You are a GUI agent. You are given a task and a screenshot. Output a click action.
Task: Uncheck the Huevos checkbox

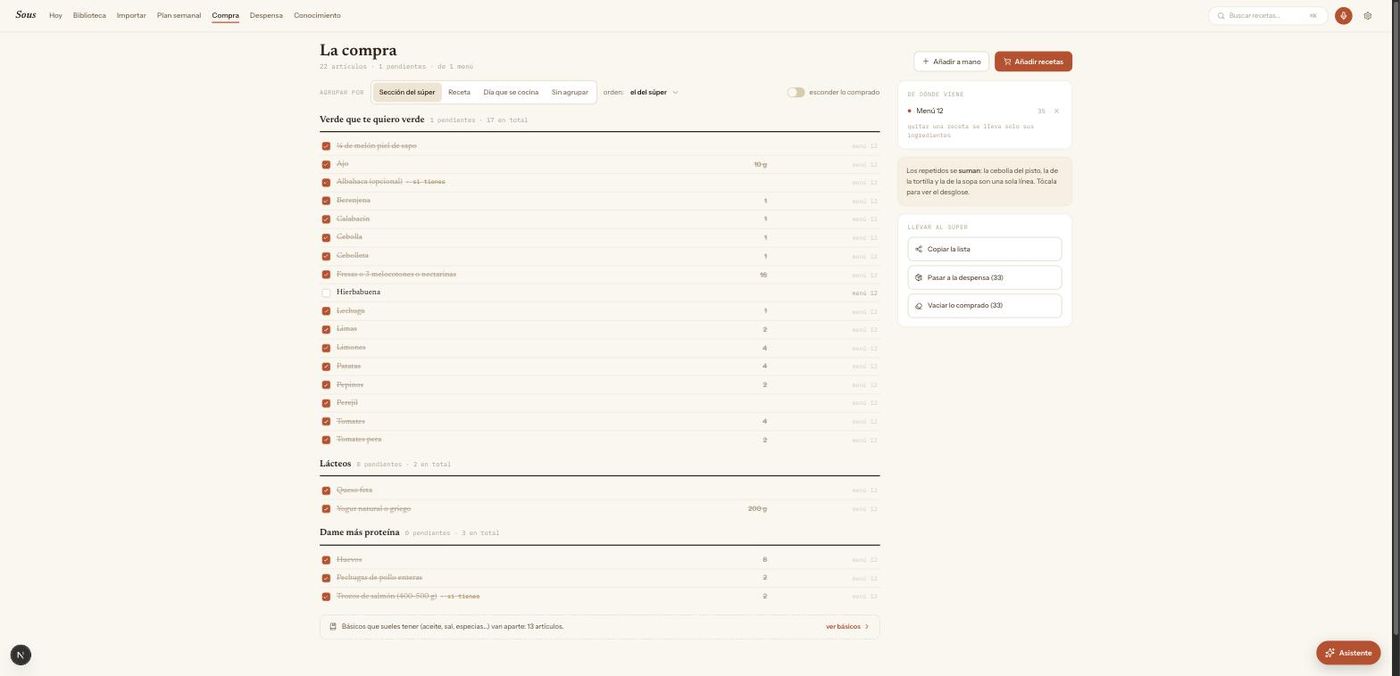pos(326,560)
